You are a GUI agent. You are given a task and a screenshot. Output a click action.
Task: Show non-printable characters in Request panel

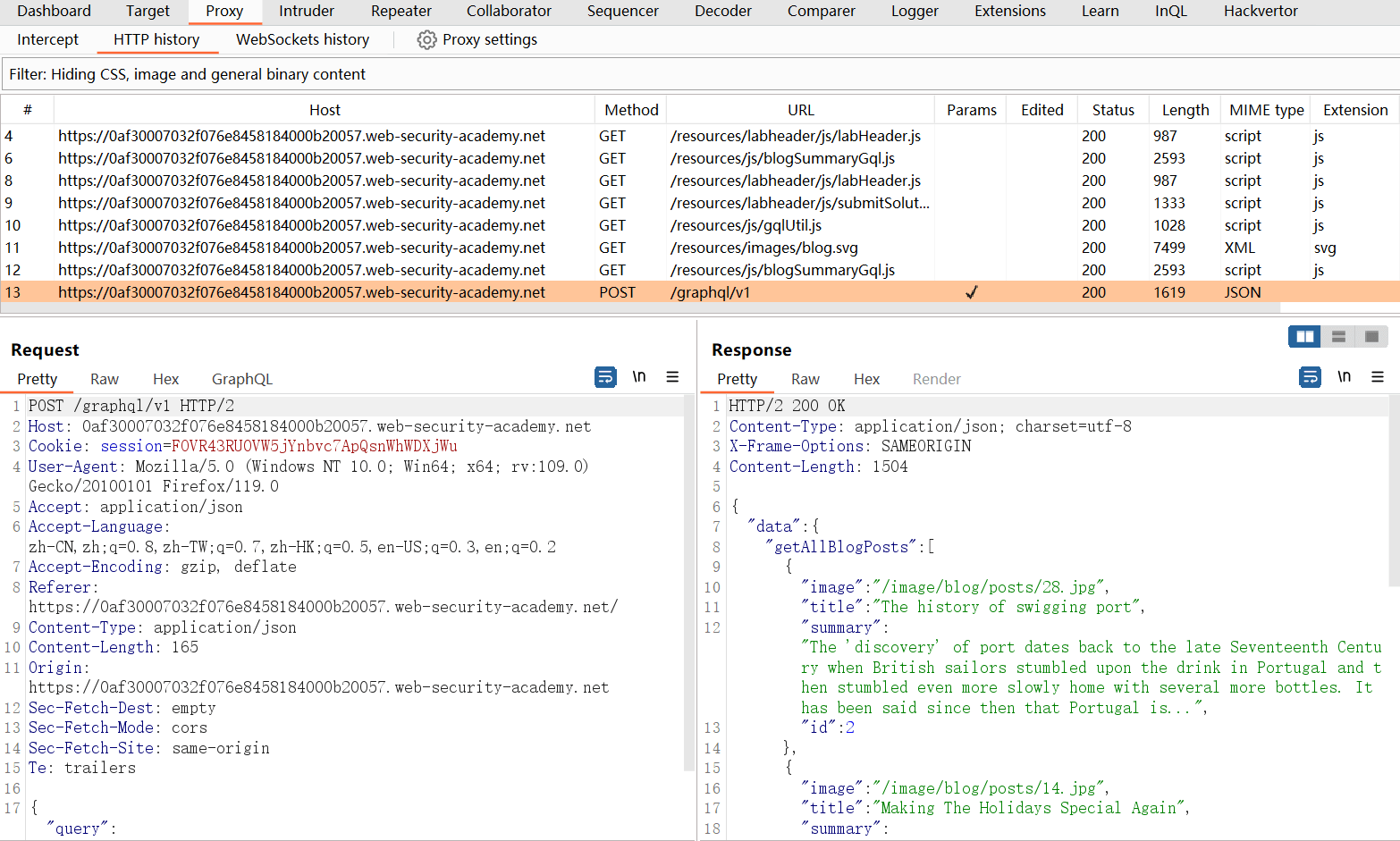[x=639, y=377]
